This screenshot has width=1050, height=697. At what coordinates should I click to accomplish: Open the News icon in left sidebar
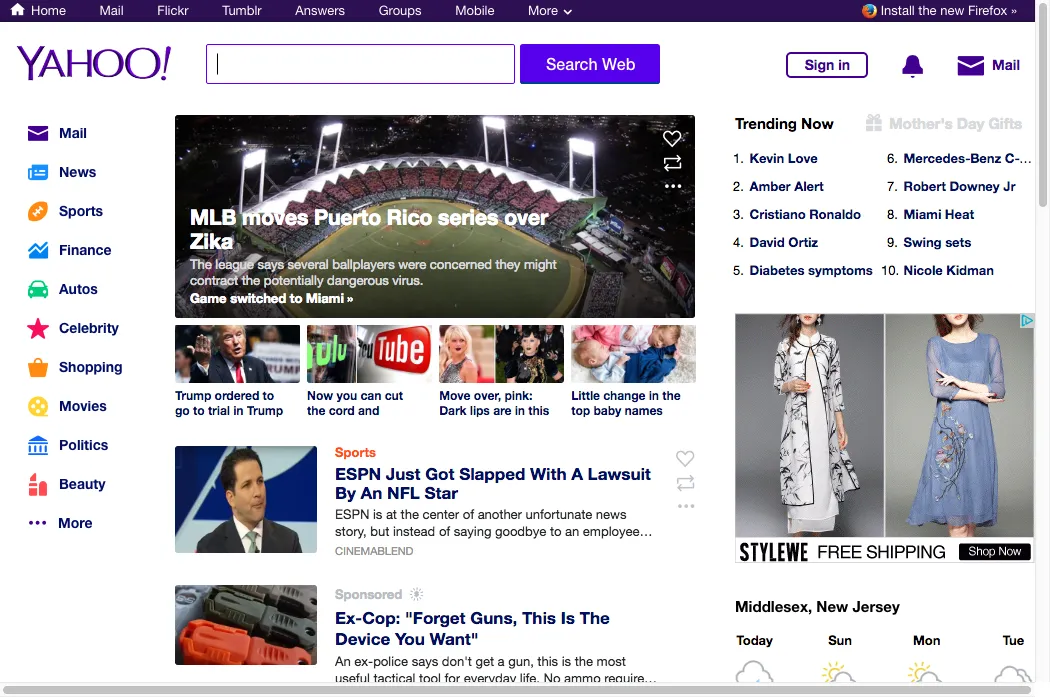38,173
